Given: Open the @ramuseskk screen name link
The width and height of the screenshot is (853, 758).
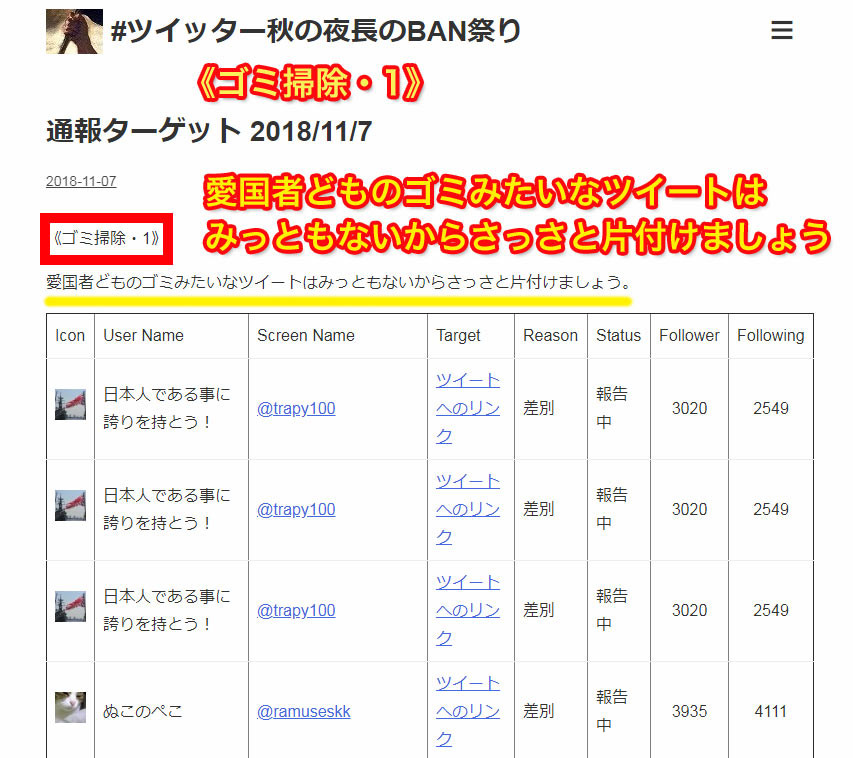Looking at the screenshot, I should (x=304, y=711).
